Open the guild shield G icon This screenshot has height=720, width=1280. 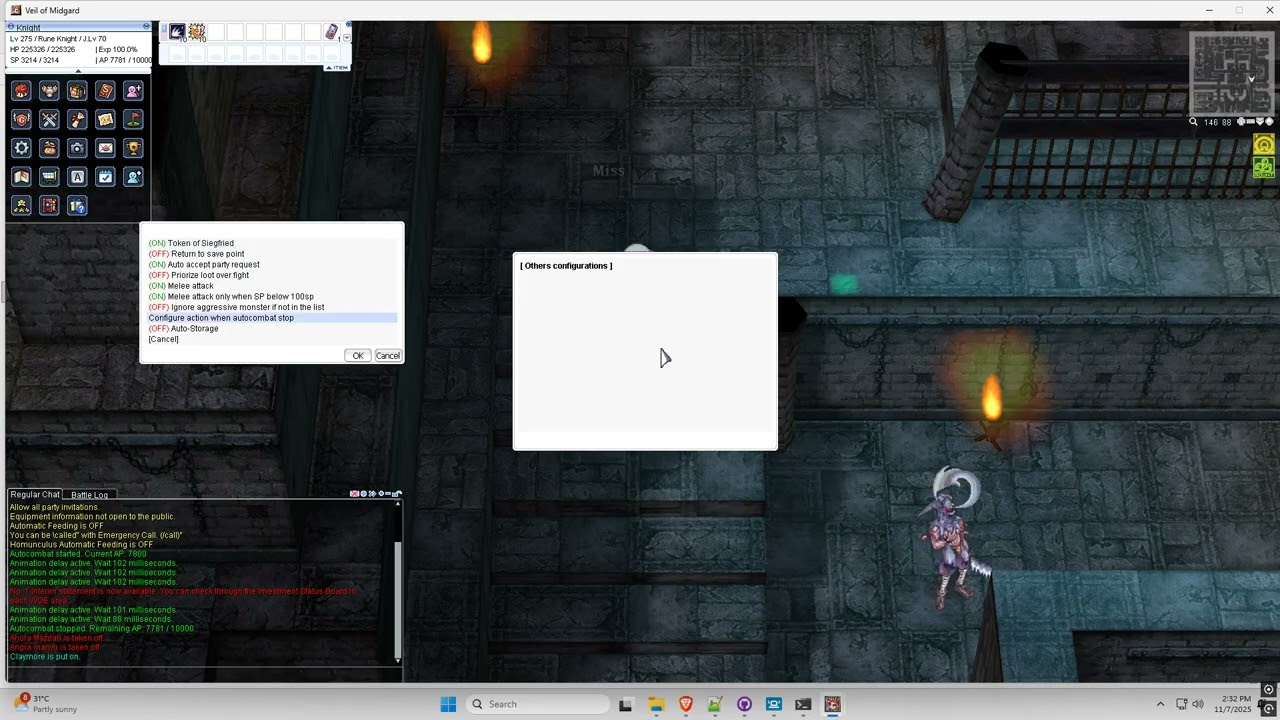point(21,119)
